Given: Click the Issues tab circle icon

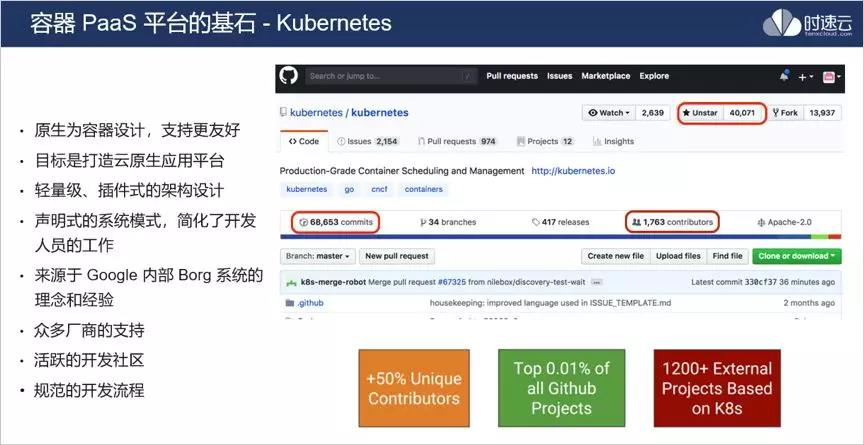Looking at the screenshot, I should 341,142.
